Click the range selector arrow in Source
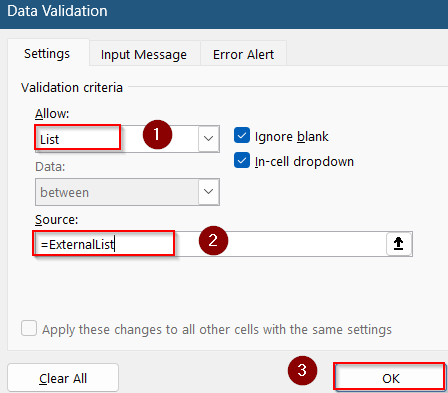Viewport: 448px width, 393px height. tap(399, 244)
